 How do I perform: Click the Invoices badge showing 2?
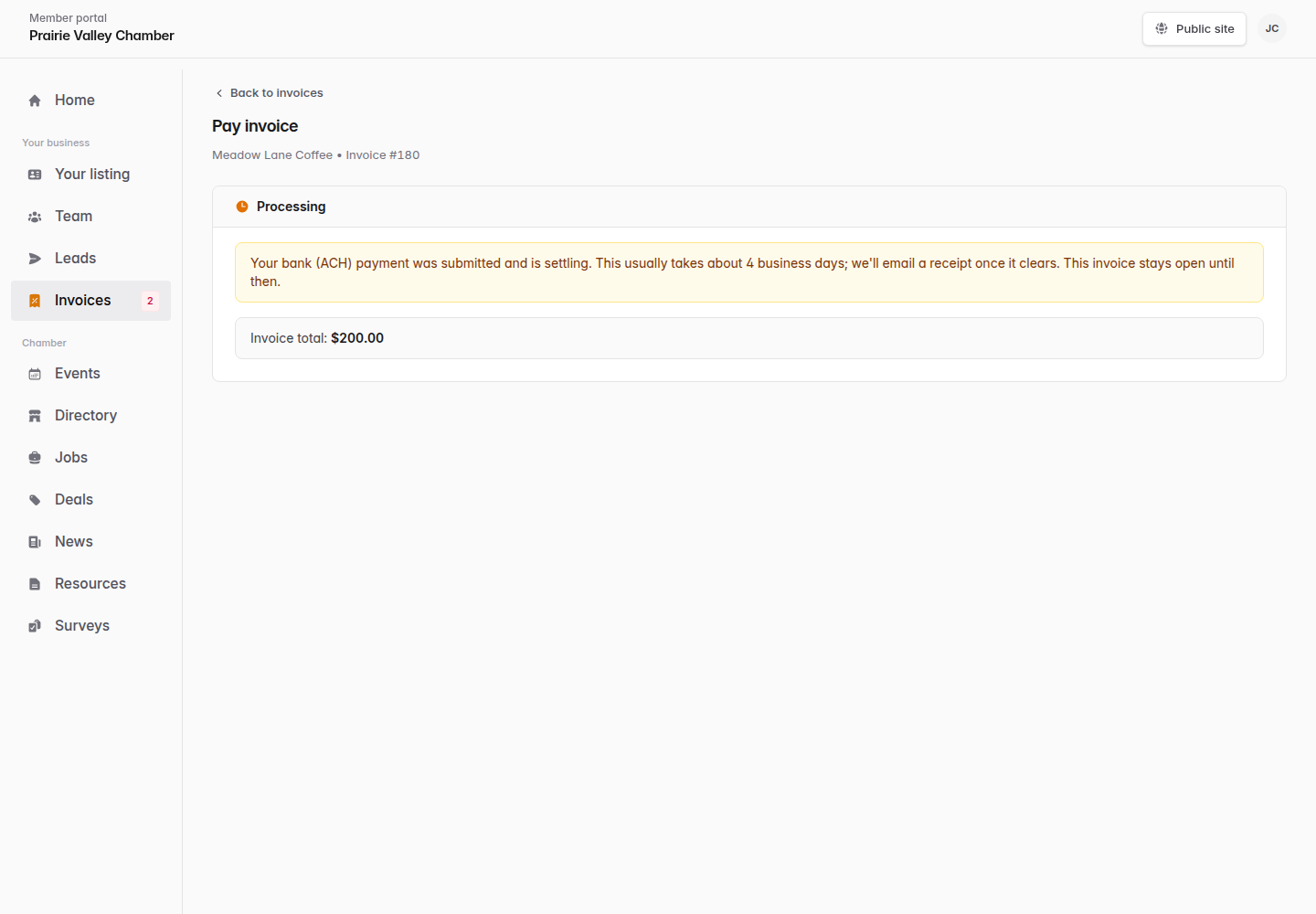tap(151, 301)
